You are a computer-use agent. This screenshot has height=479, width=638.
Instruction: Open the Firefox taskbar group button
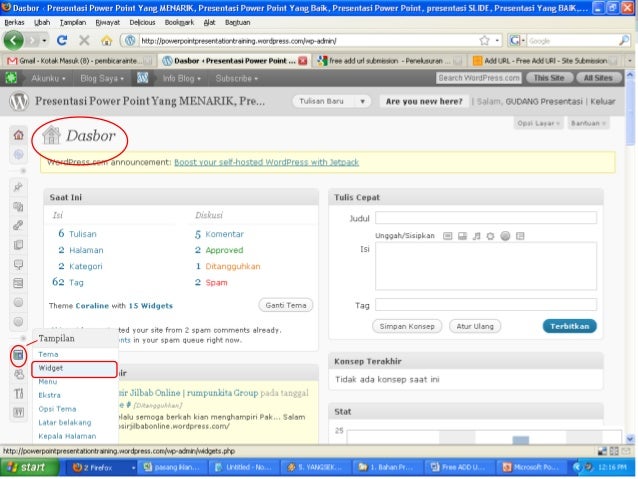pos(100,467)
